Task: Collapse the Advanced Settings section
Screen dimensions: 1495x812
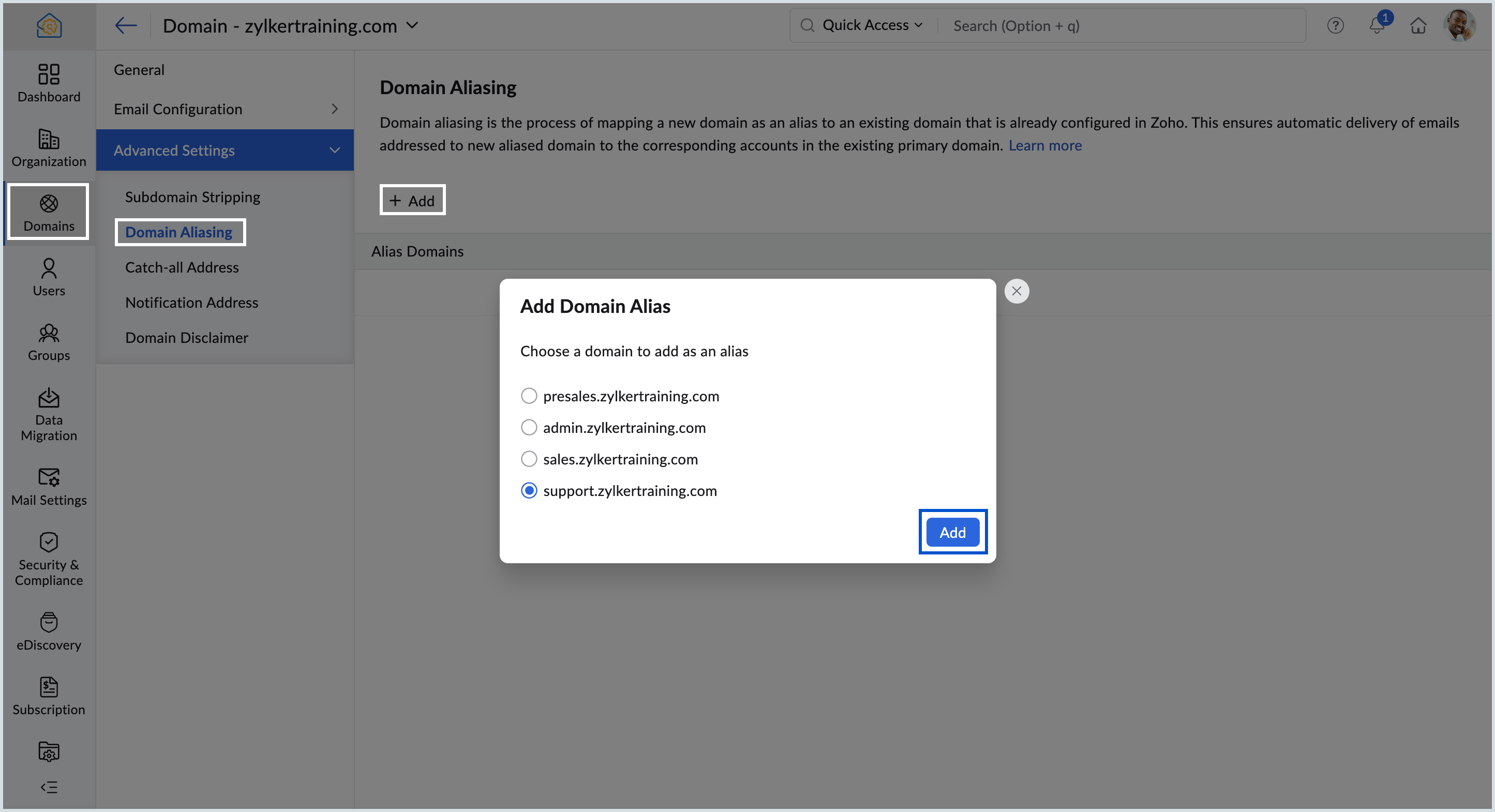Action: [335, 151]
